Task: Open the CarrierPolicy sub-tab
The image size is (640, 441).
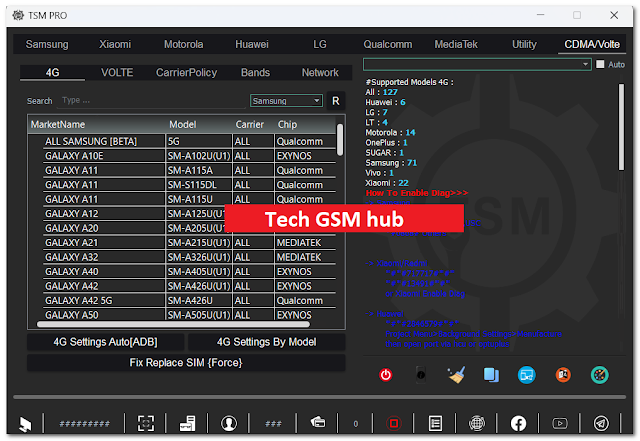Action: coord(187,72)
